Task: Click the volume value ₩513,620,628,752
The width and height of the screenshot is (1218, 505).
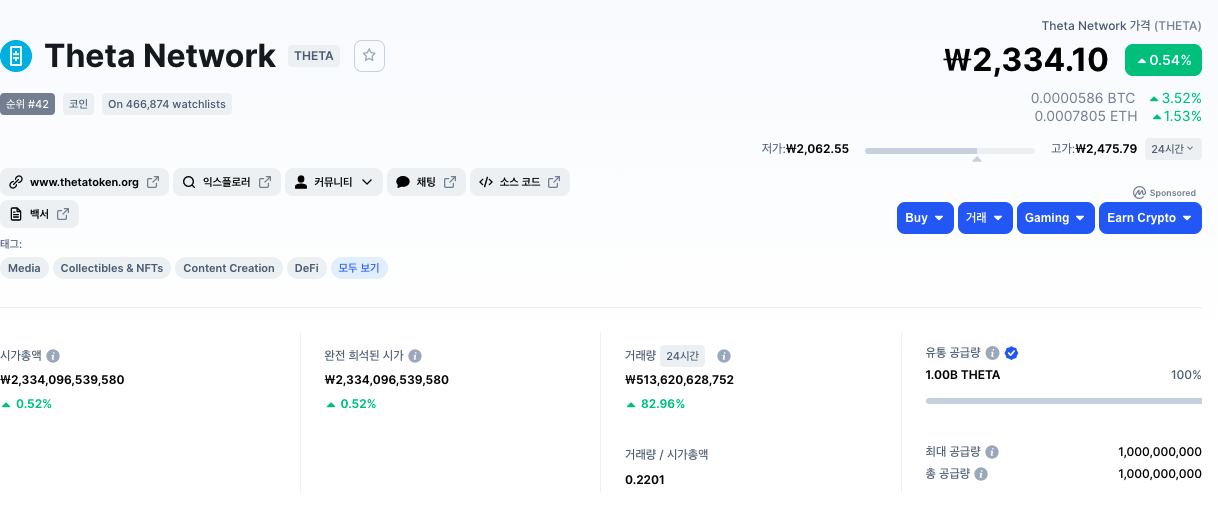Action: click(679, 380)
